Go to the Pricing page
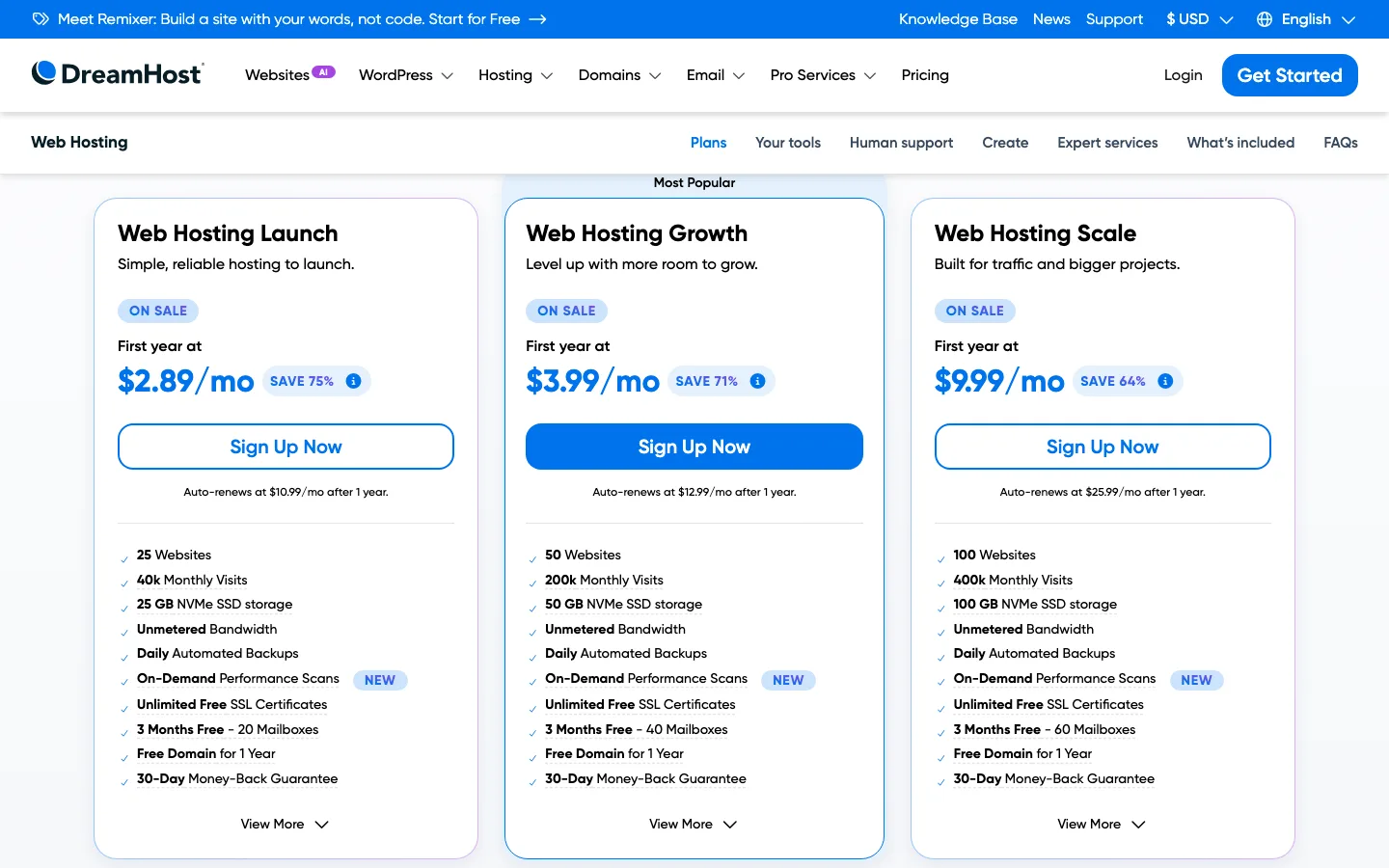This screenshot has width=1389, height=868. pyautogui.click(x=925, y=75)
